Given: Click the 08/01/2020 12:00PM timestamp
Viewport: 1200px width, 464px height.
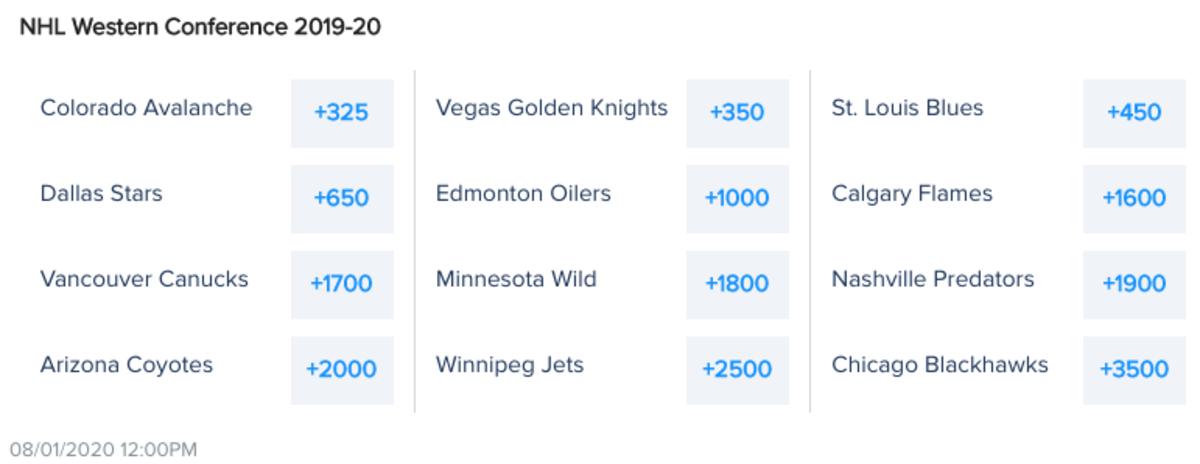Looking at the screenshot, I should point(104,450).
